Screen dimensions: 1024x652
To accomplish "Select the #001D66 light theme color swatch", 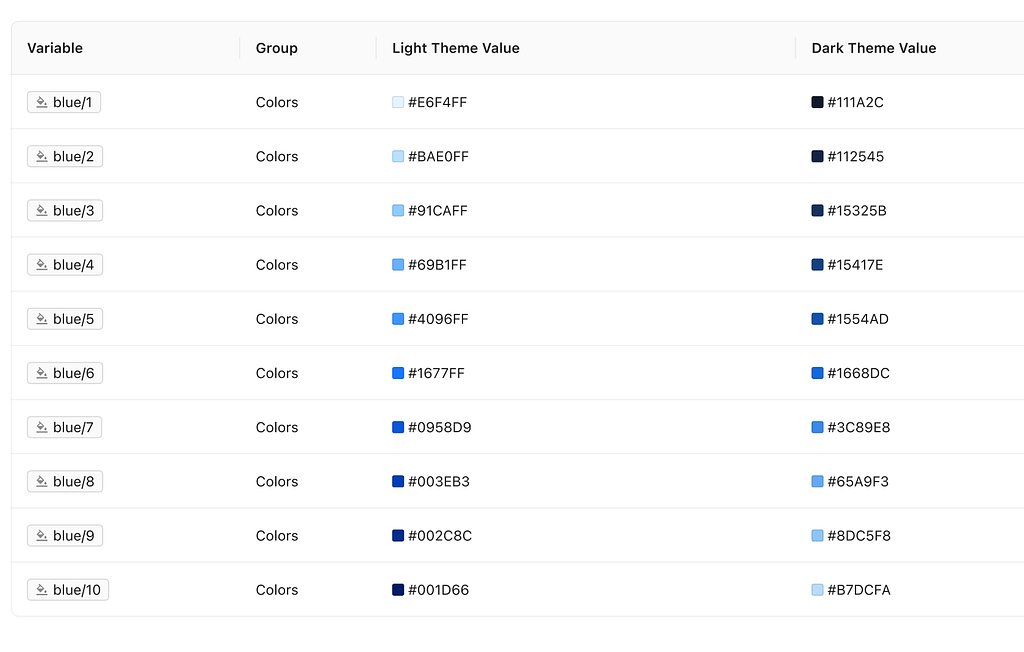I will [x=398, y=590].
